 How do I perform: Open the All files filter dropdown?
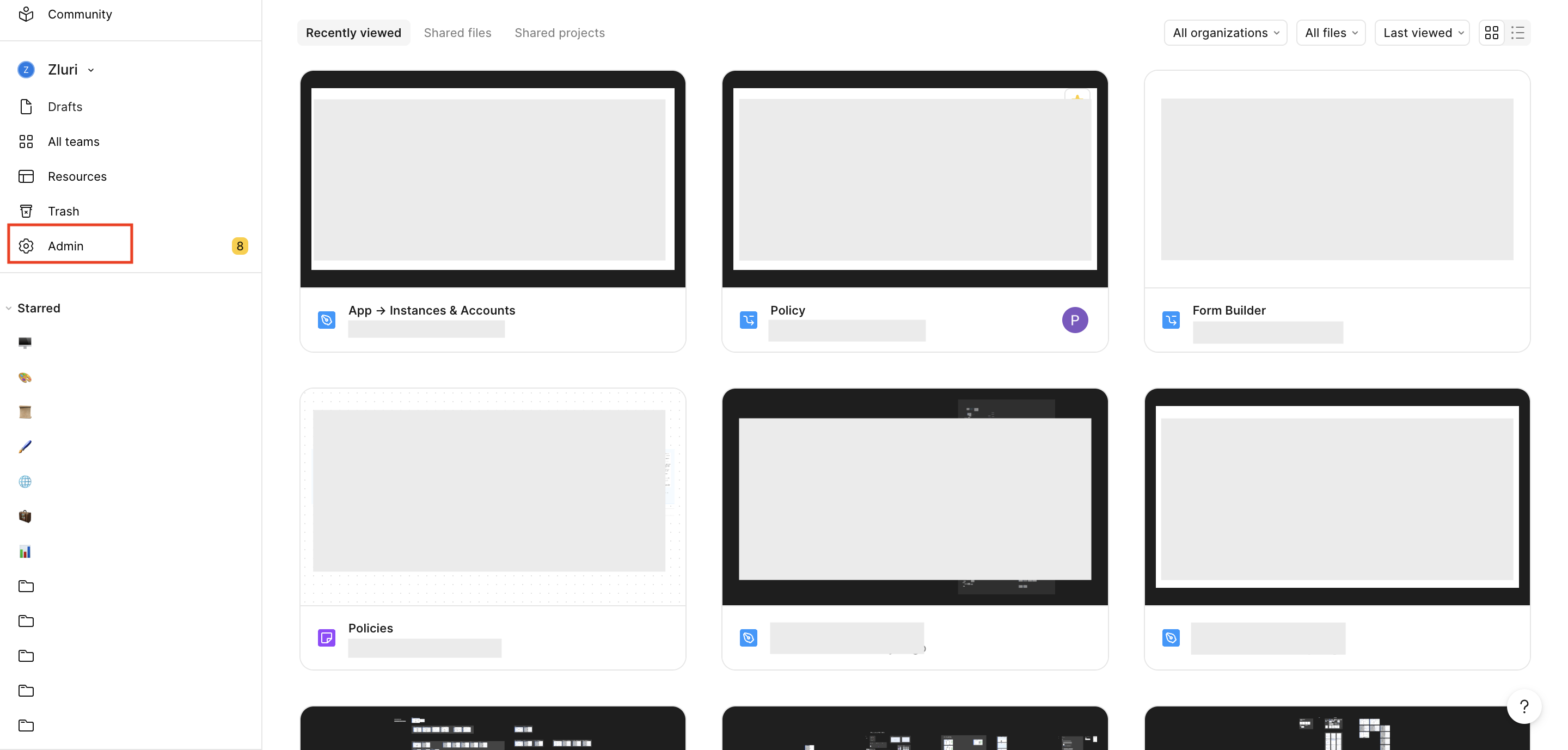(x=1330, y=32)
